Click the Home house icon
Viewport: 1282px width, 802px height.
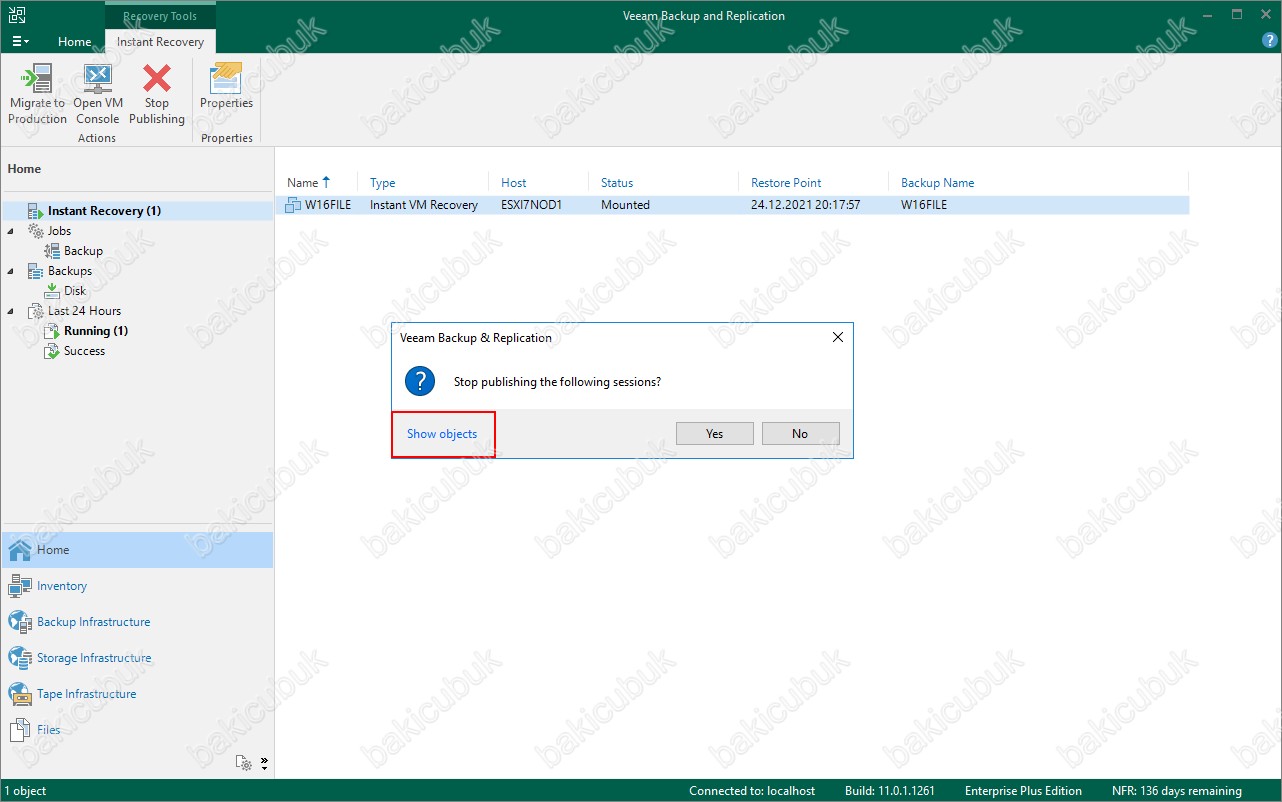coord(20,550)
